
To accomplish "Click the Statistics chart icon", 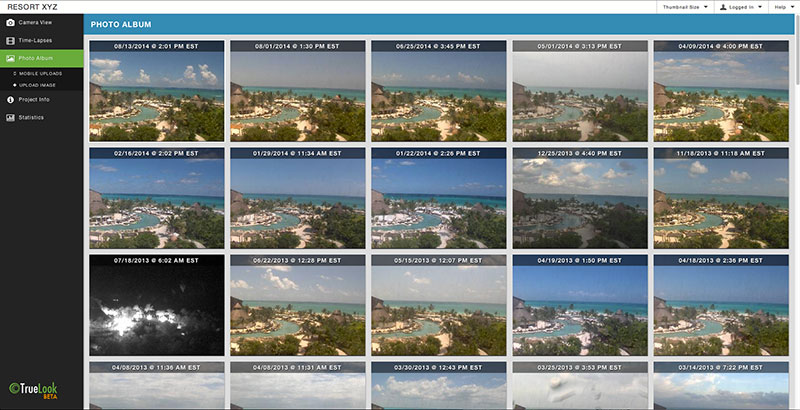I will click(x=10, y=118).
